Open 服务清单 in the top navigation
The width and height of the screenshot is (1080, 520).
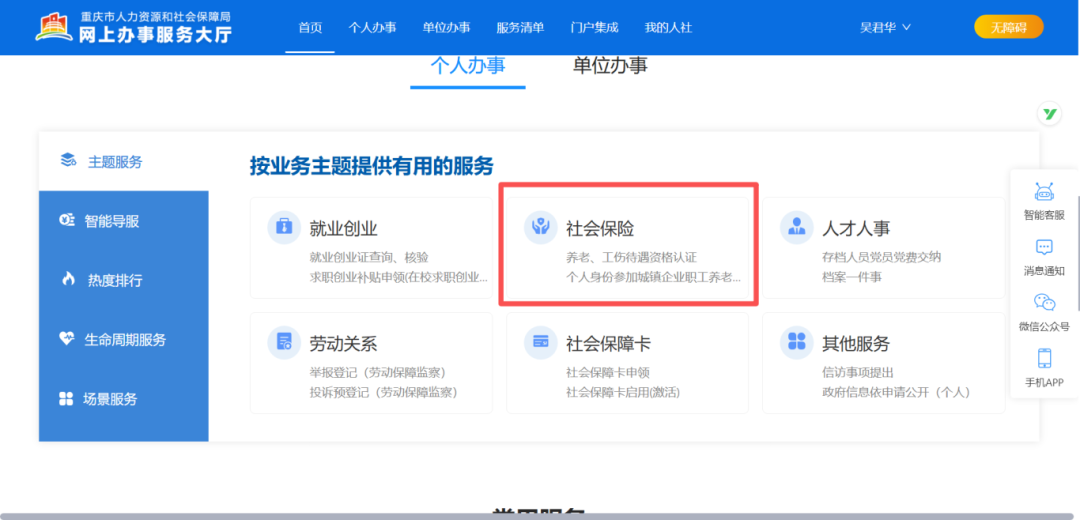pos(520,28)
